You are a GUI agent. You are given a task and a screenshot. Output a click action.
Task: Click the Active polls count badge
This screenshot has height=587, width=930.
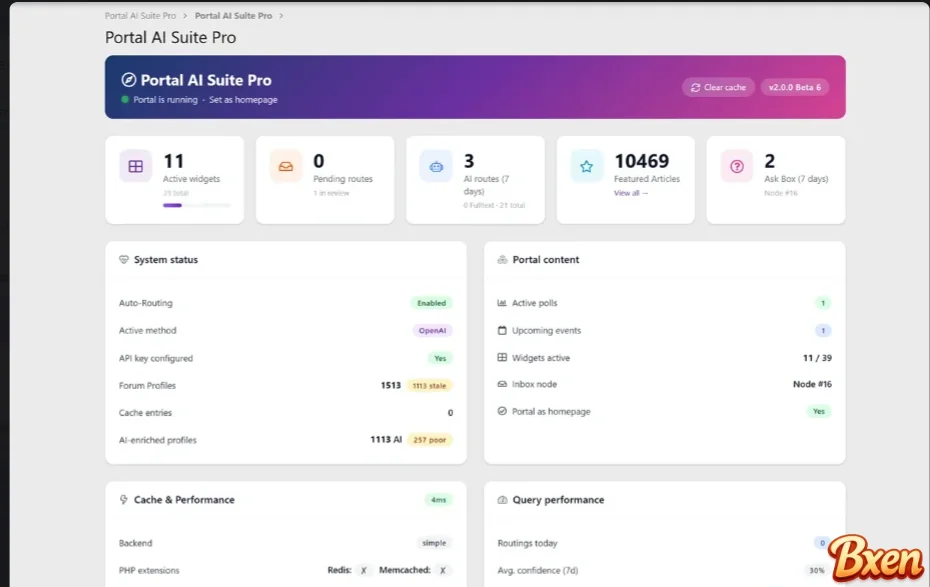pyautogui.click(x=823, y=303)
